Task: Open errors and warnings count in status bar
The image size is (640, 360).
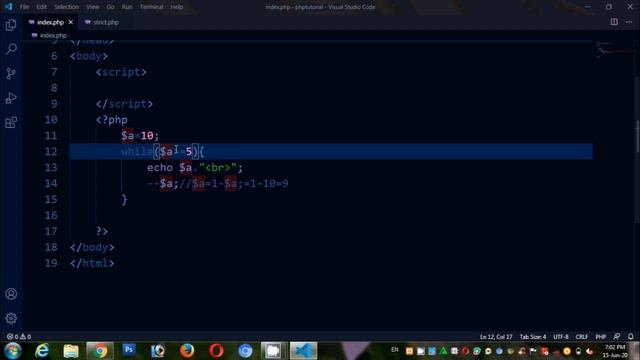Action: click(19, 337)
